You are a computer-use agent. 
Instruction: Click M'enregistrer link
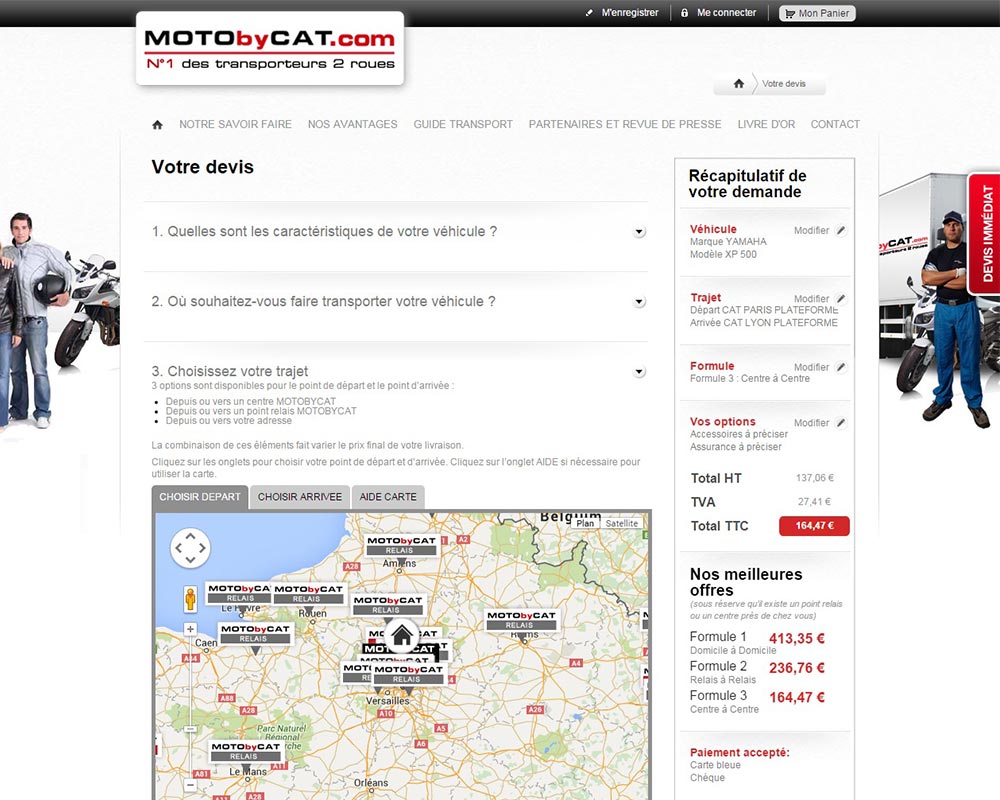(630, 13)
